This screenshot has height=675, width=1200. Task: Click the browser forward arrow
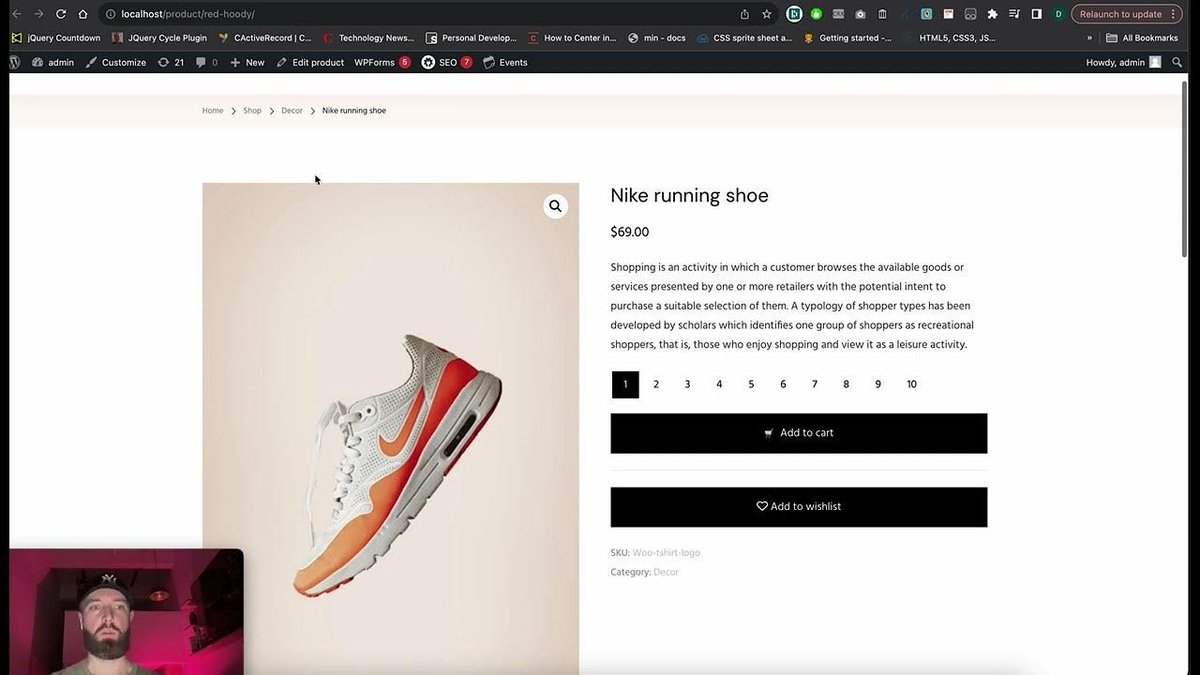(x=38, y=14)
